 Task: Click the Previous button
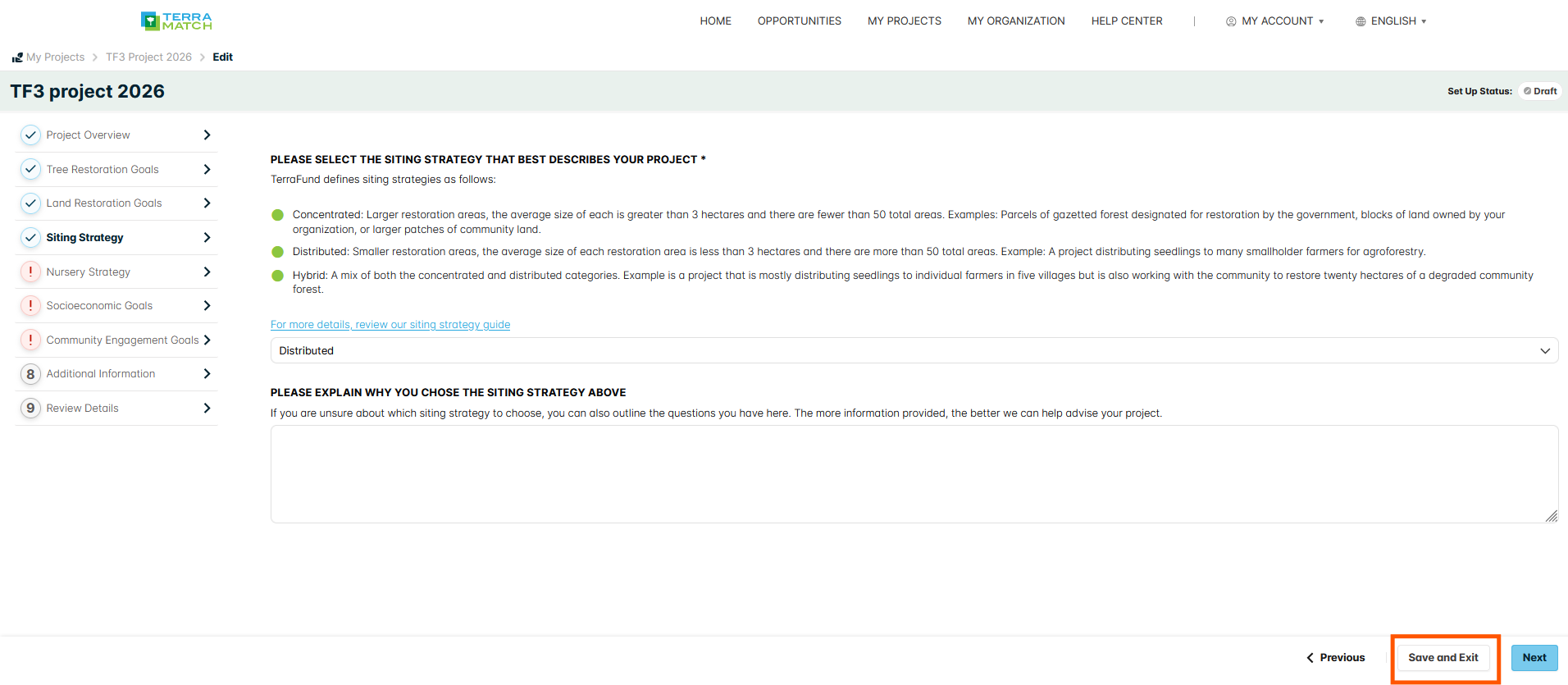[x=1336, y=657]
